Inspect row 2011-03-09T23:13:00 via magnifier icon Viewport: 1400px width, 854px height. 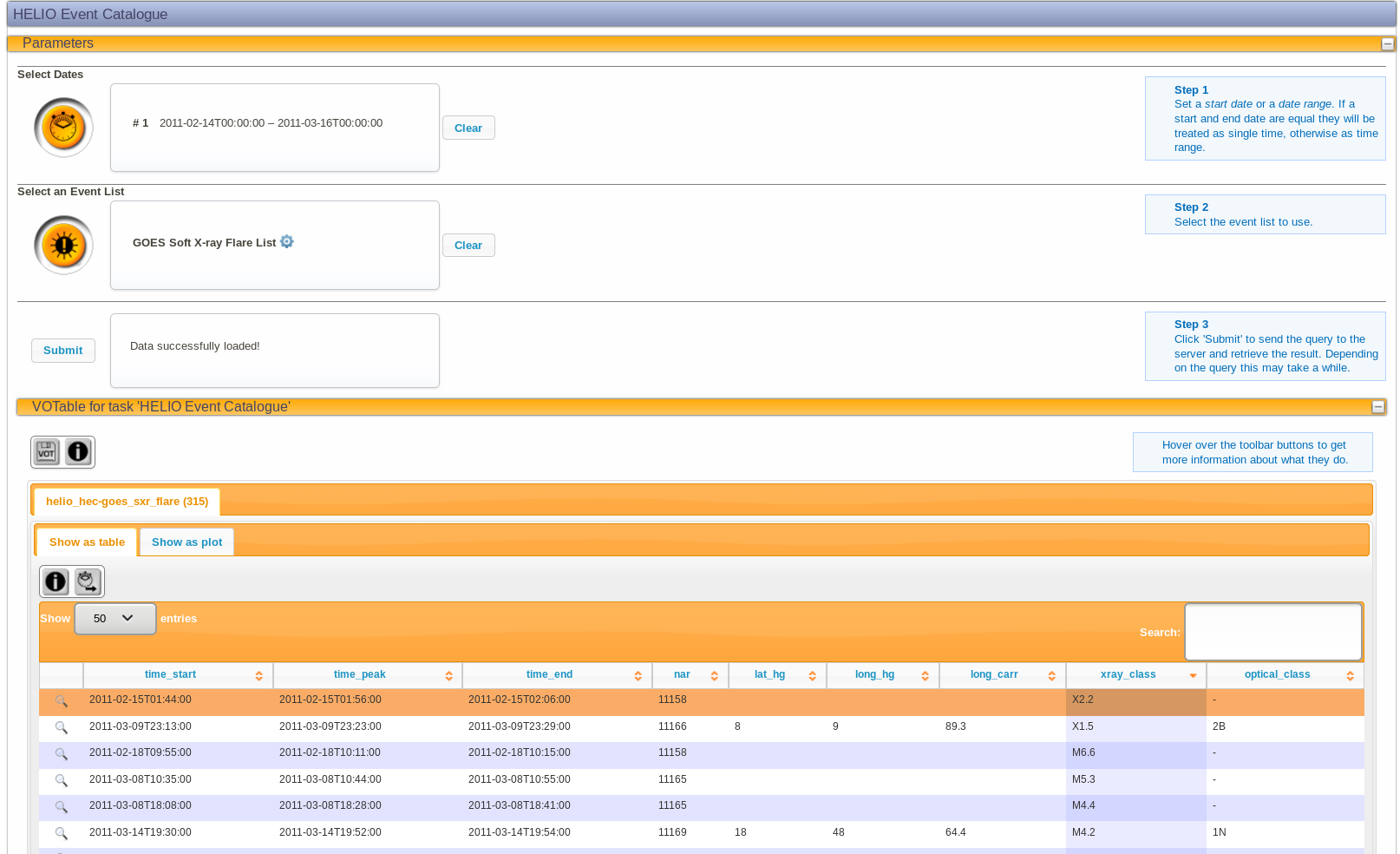[x=61, y=727]
